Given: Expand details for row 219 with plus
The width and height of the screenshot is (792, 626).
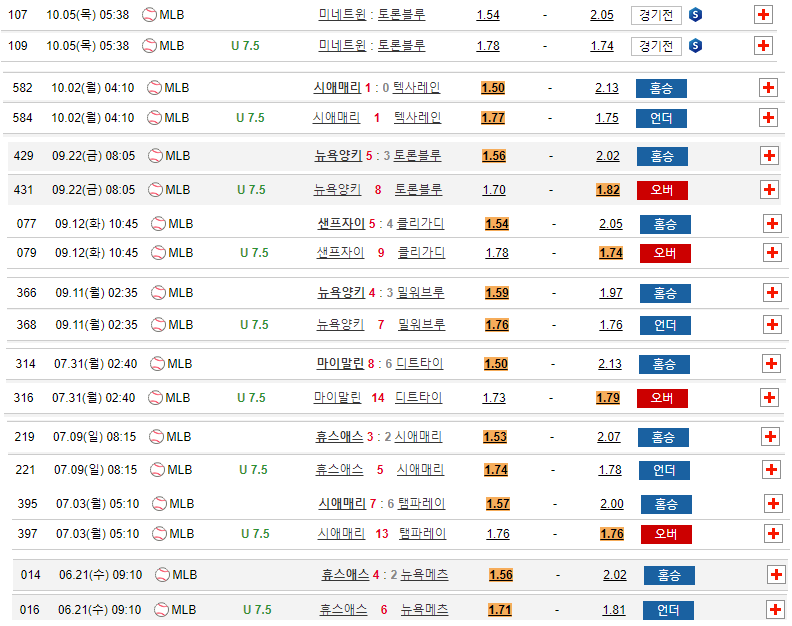Looking at the screenshot, I should (x=771, y=437).
